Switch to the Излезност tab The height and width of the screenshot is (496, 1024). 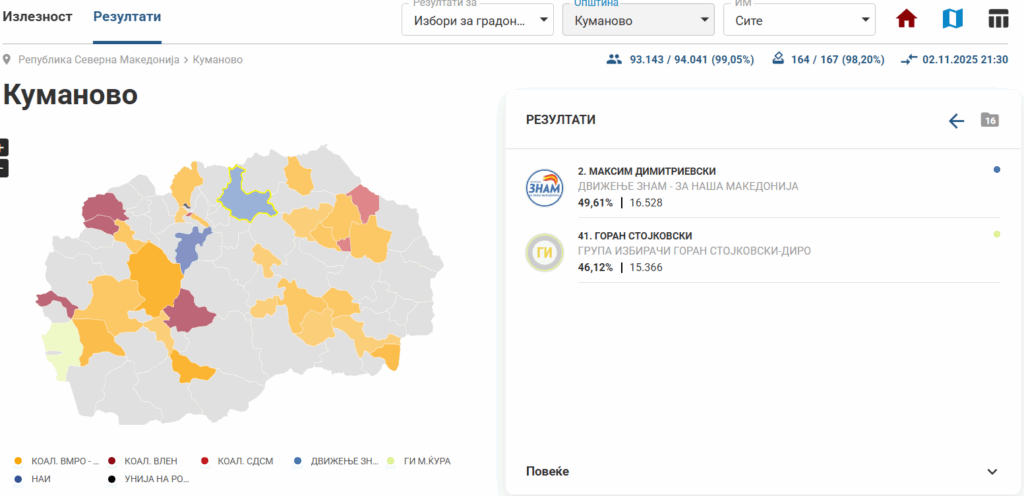36,17
